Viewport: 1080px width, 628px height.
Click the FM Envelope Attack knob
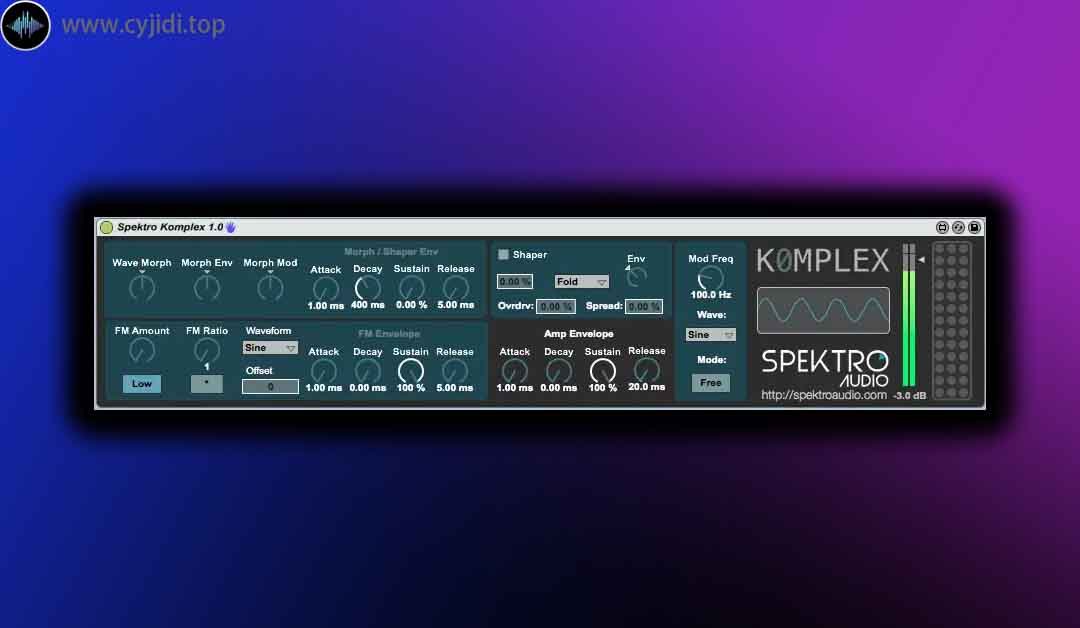(324, 371)
